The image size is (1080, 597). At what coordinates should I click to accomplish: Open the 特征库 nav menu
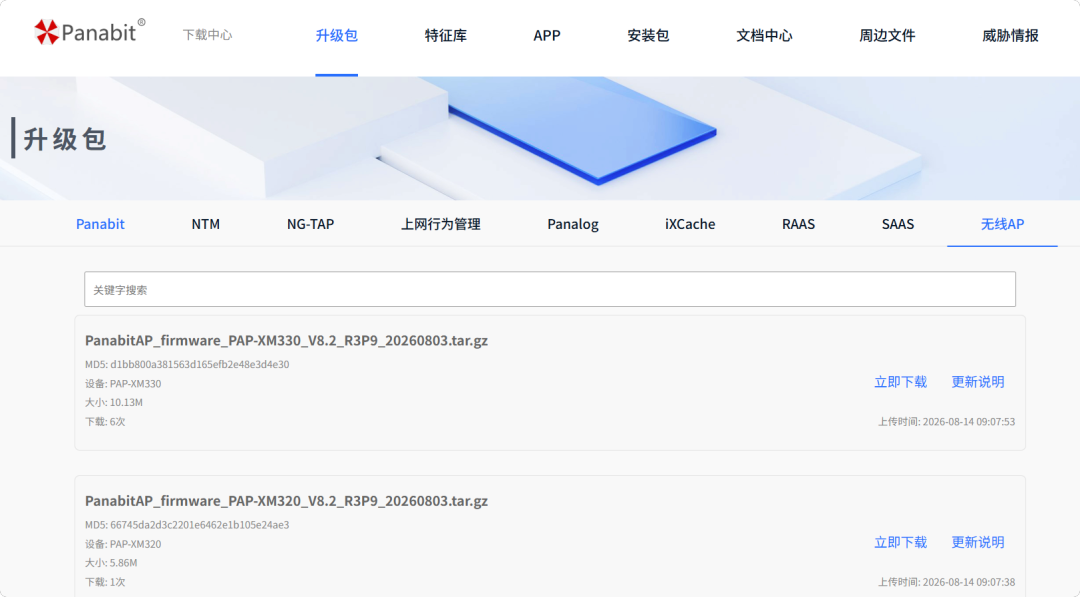click(x=446, y=35)
